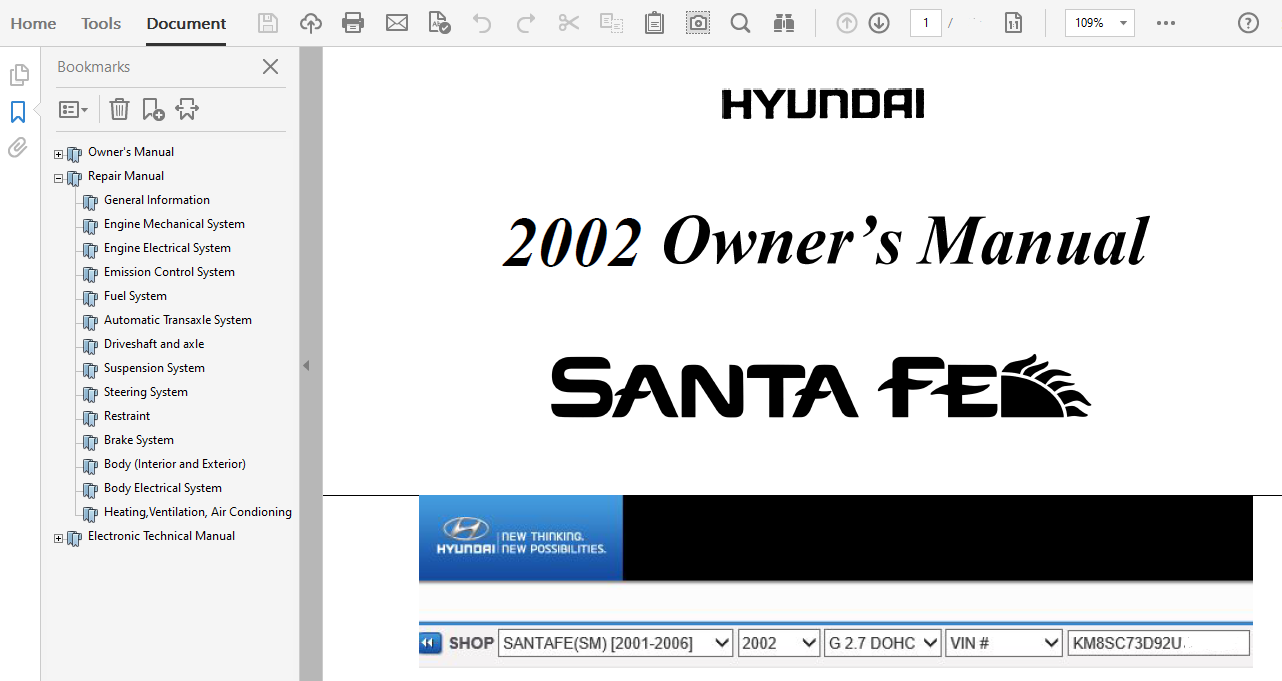Image resolution: width=1282 pixels, height=681 pixels.
Task: Open the Find text magnifier tool
Action: click(740, 23)
